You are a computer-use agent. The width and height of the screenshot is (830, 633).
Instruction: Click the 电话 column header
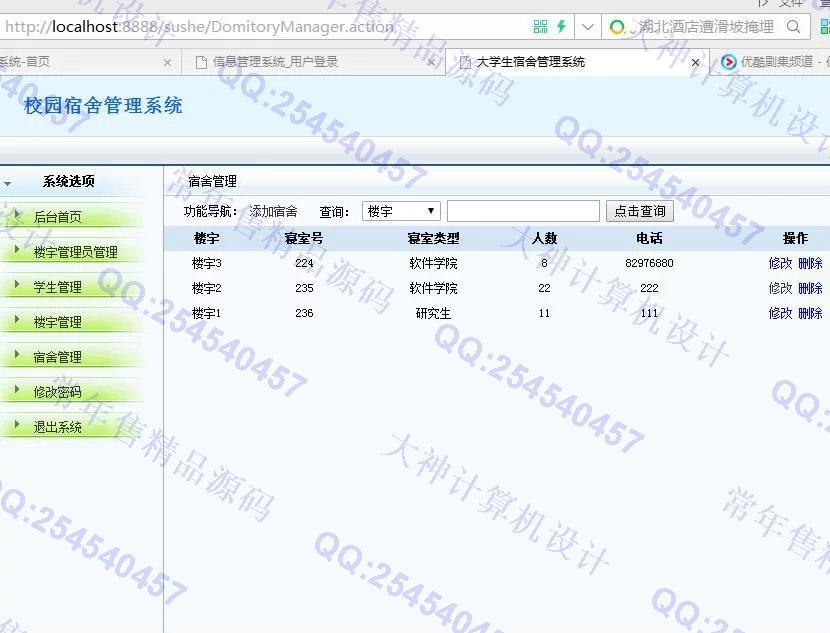649,238
